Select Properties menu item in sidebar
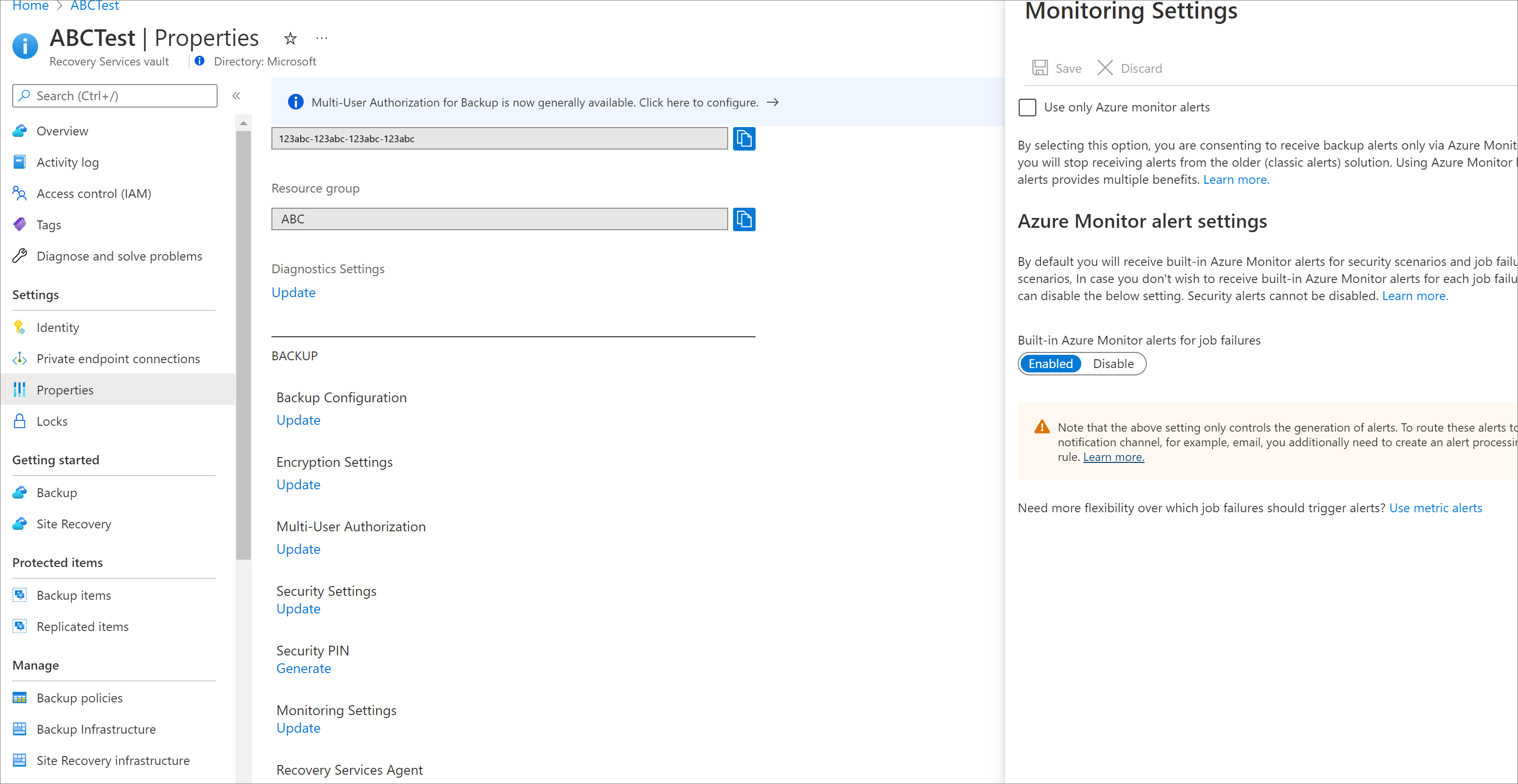The image size is (1518, 784). click(65, 389)
